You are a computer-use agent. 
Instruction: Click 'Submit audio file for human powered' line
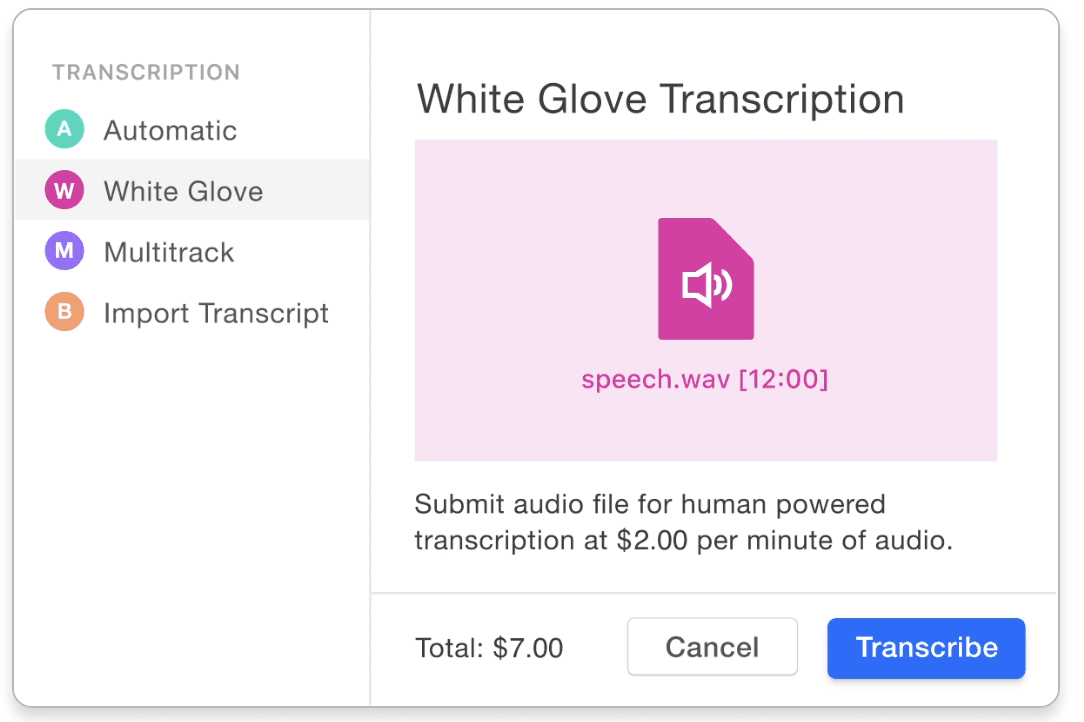pos(650,504)
